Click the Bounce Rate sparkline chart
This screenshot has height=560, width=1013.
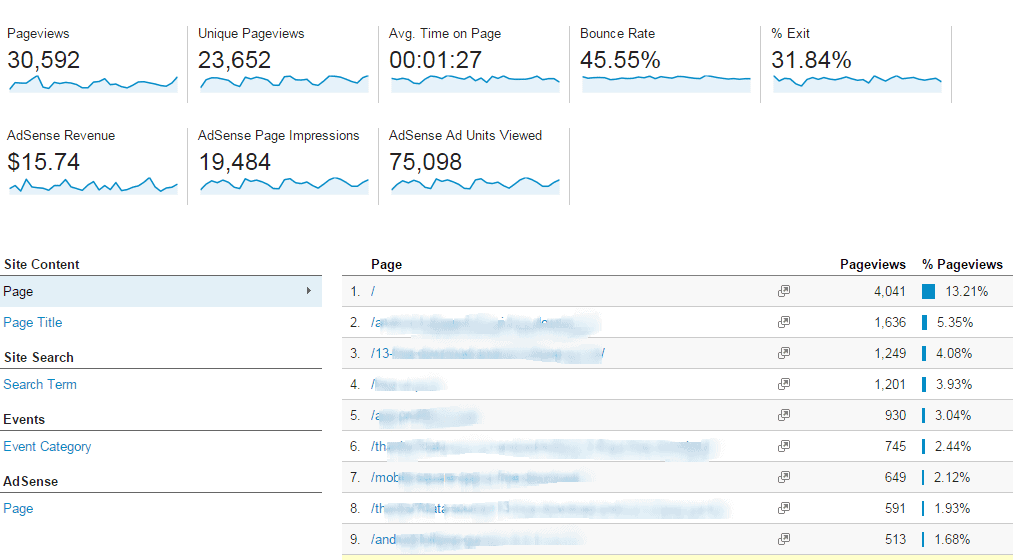pyautogui.click(x=665, y=79)
